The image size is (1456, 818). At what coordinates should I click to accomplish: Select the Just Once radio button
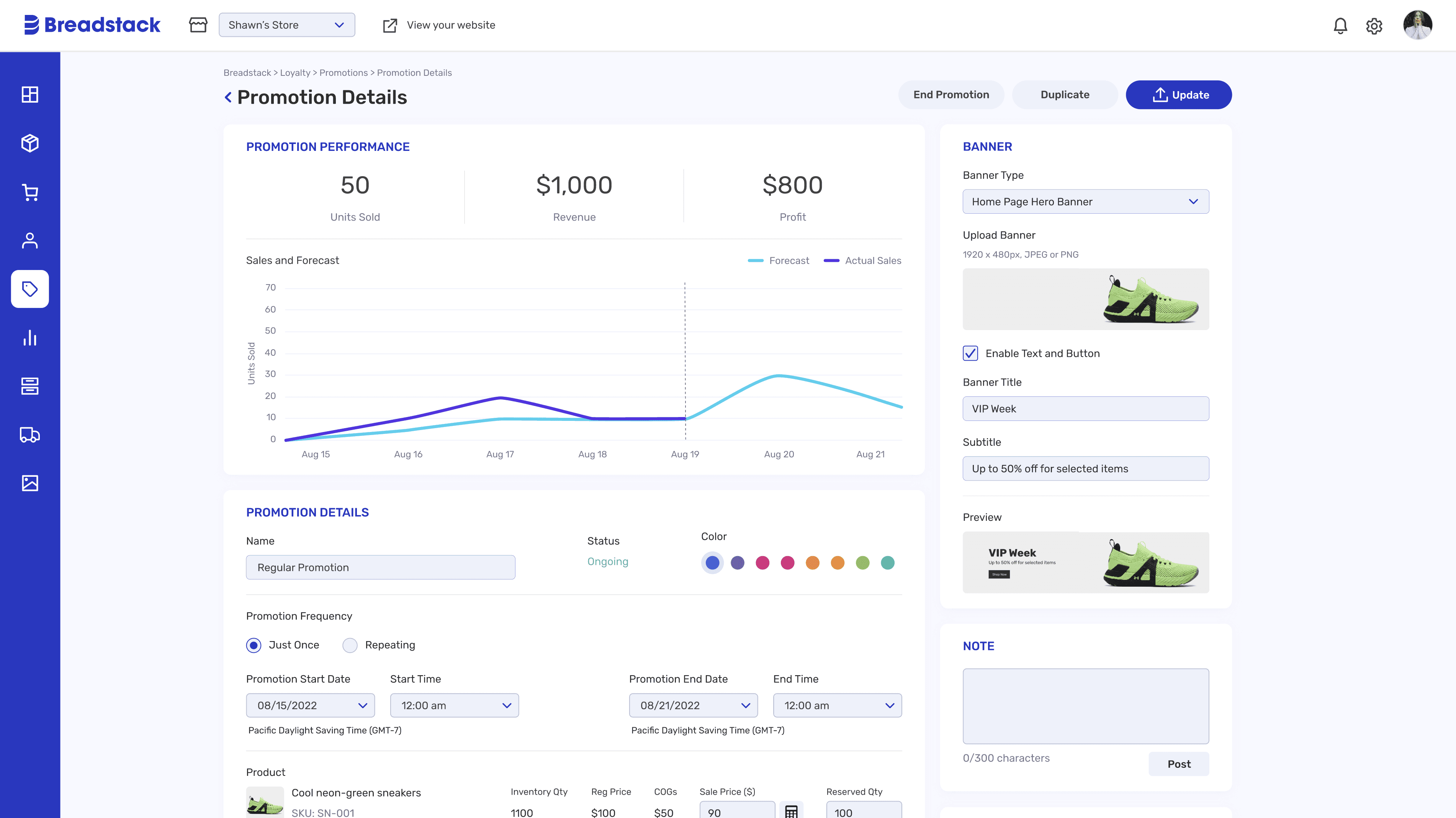point(254,645)
